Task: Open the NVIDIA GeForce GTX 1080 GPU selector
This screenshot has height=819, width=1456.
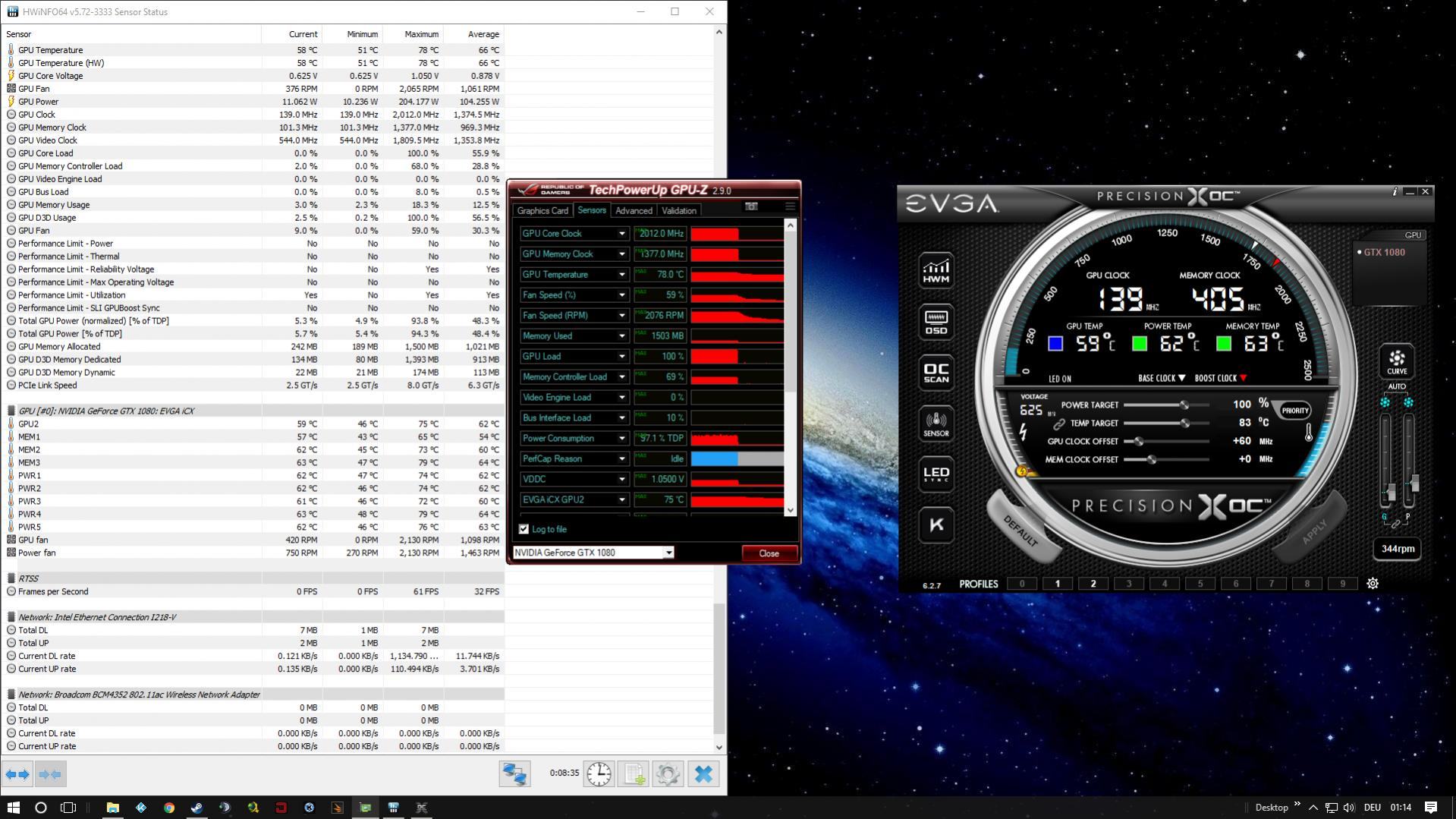Action: click(x=593, y=553)
